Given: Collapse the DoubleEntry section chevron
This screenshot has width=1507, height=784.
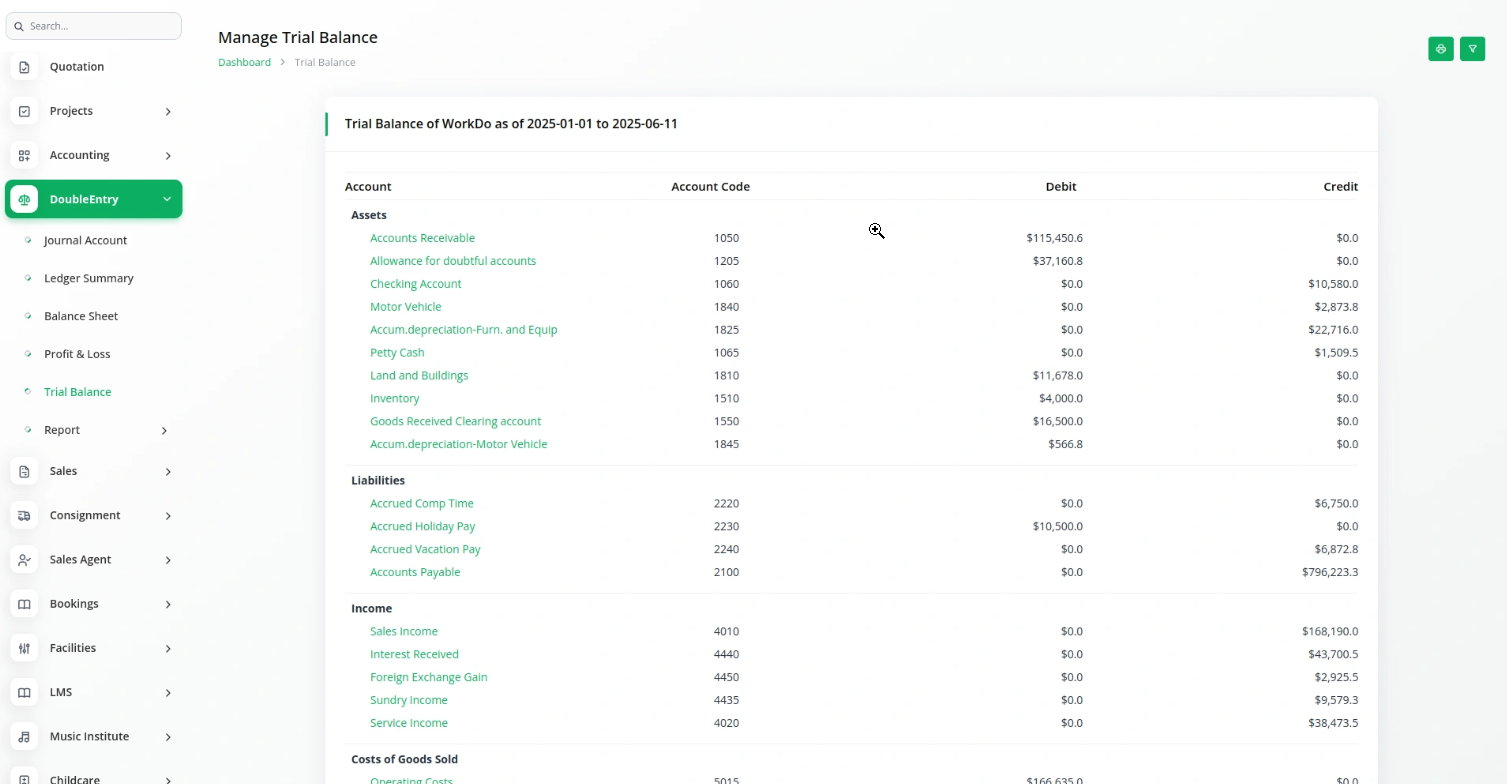Looking at the screenshot, I should click(167, 199).
